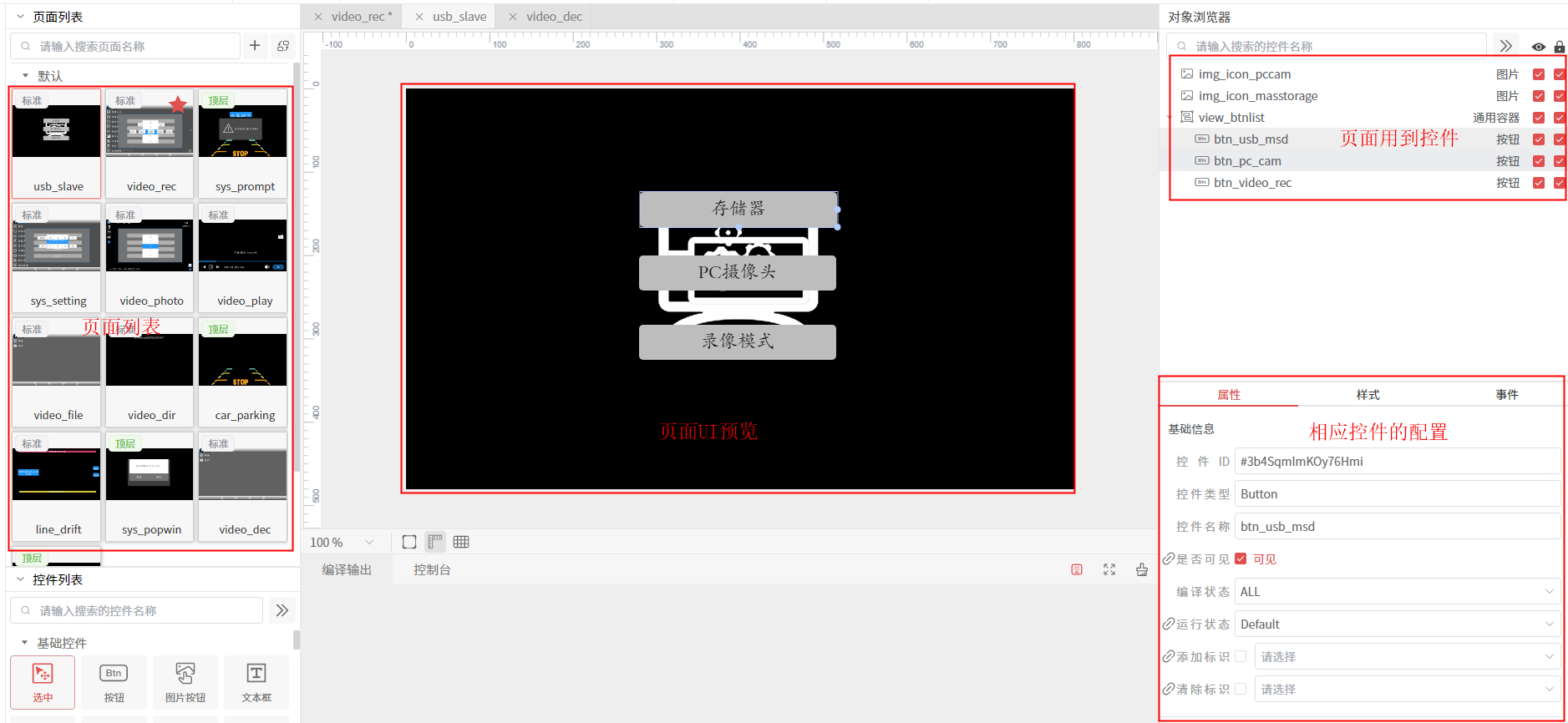Switch to the 事件 tab
1568x723 pixels.
click(x=1507, y=395)
